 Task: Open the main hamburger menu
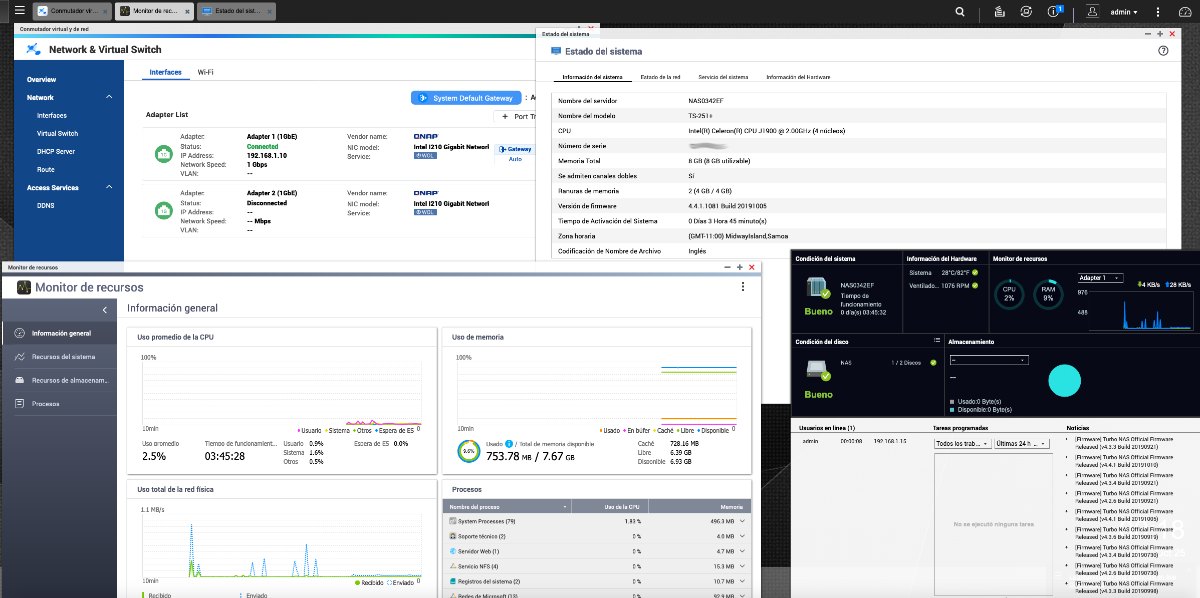pyautogui.click(x=18, y=12)
